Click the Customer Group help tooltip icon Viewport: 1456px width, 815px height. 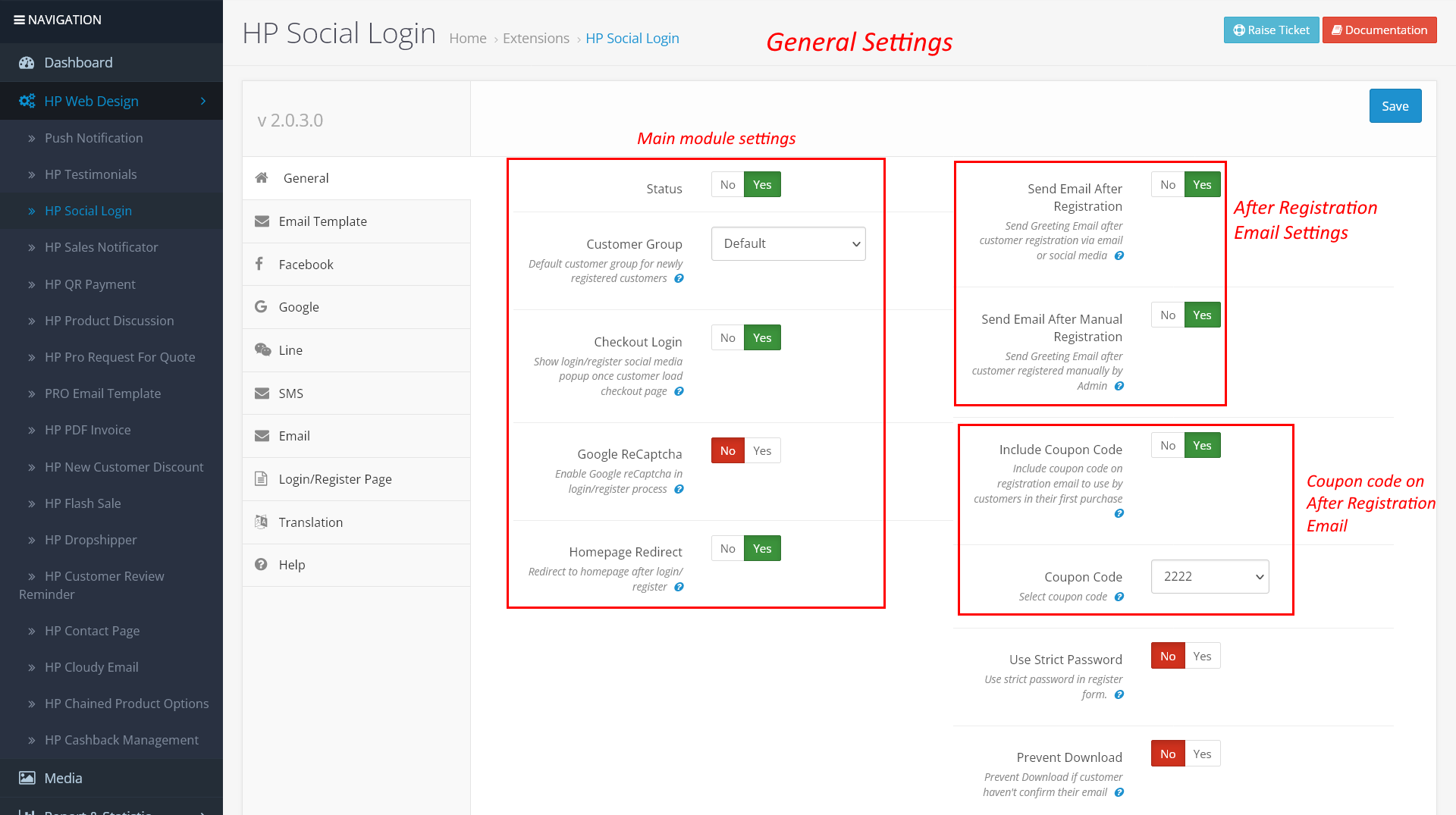tap(679, 278)
